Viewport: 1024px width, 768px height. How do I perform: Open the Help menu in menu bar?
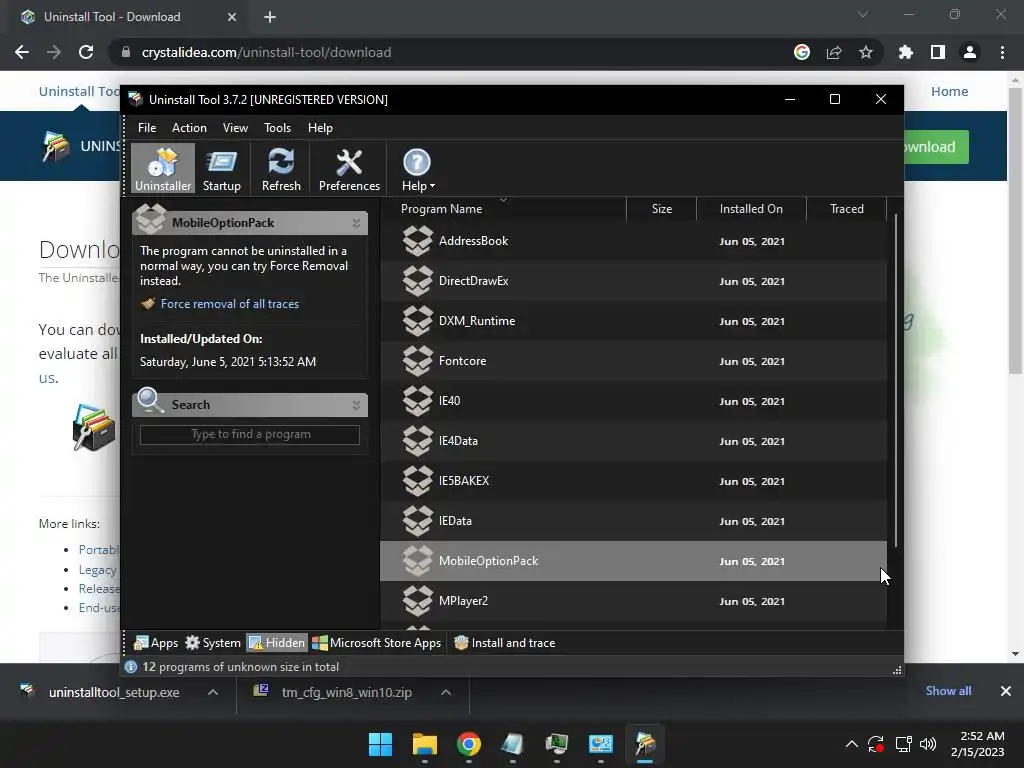pyautogui.click(x=320, y=128)
